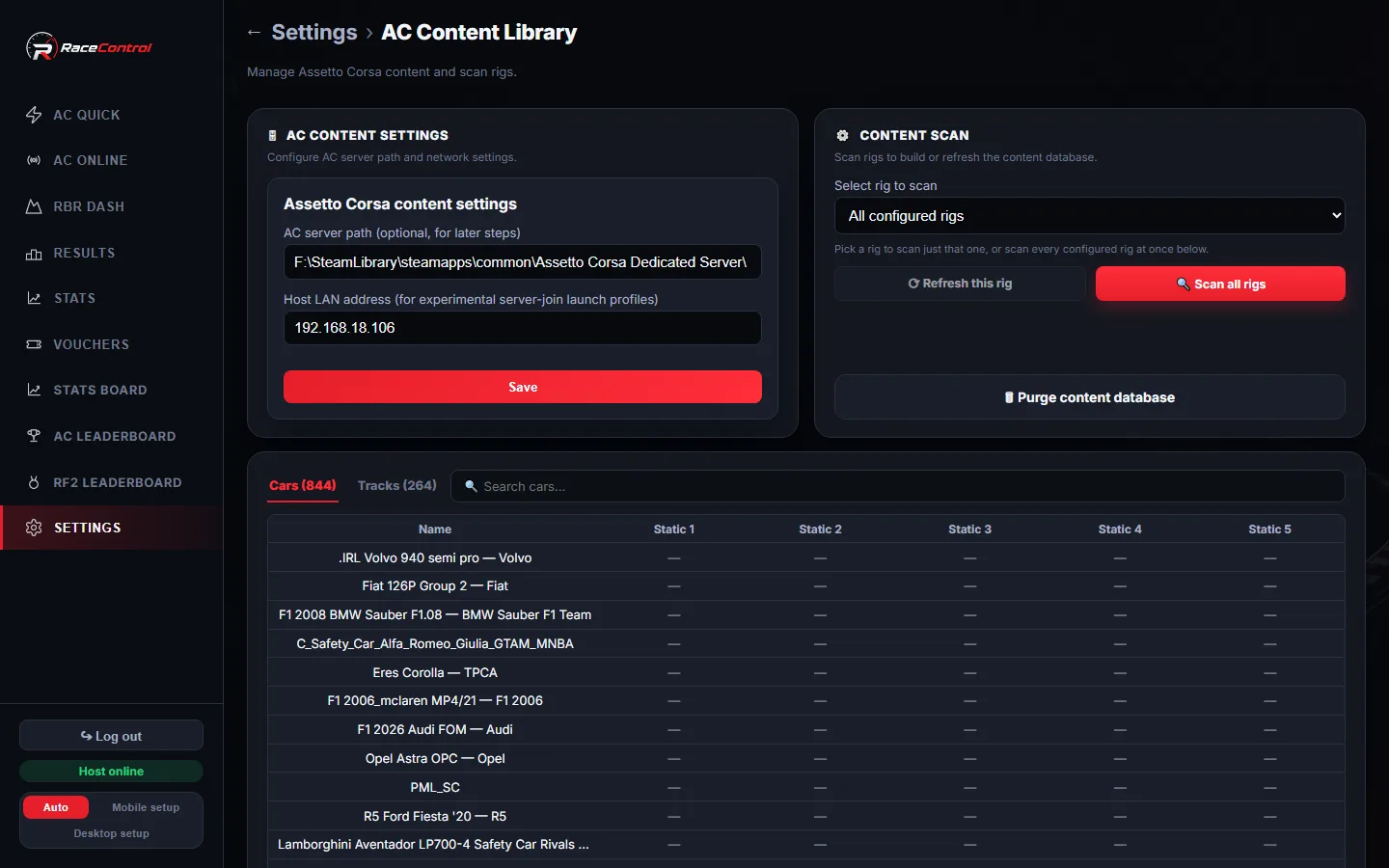Click the Static 4 column header
This screenshot has height=868, width=1389.
(1120, 529)
